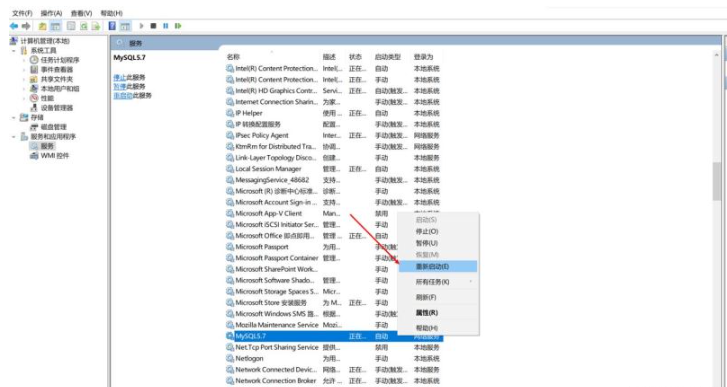This screenshot has height=387, width=727.
Task: Click the Restart Service green toolbar icon
Action: click(x=178, y=26)
